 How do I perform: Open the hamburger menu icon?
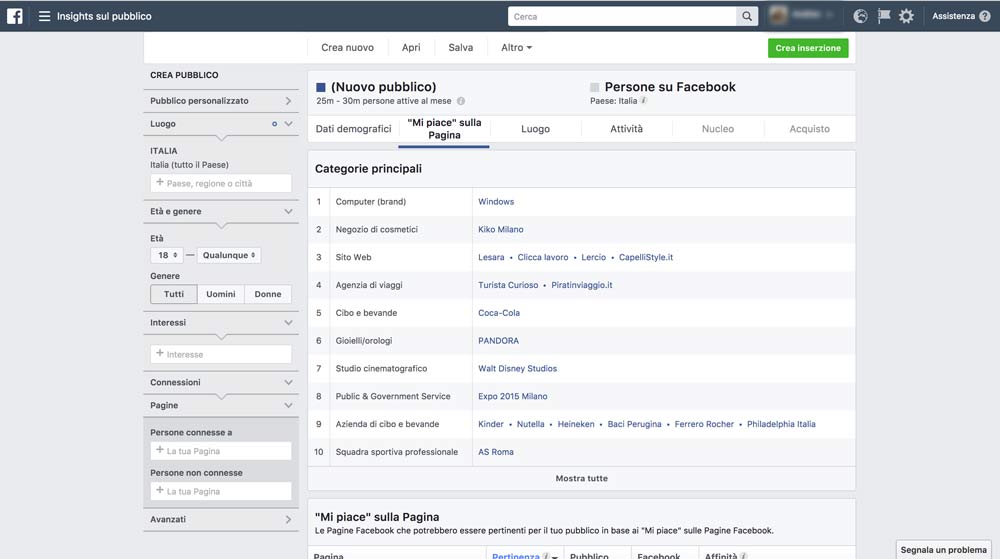pos(44,16)
